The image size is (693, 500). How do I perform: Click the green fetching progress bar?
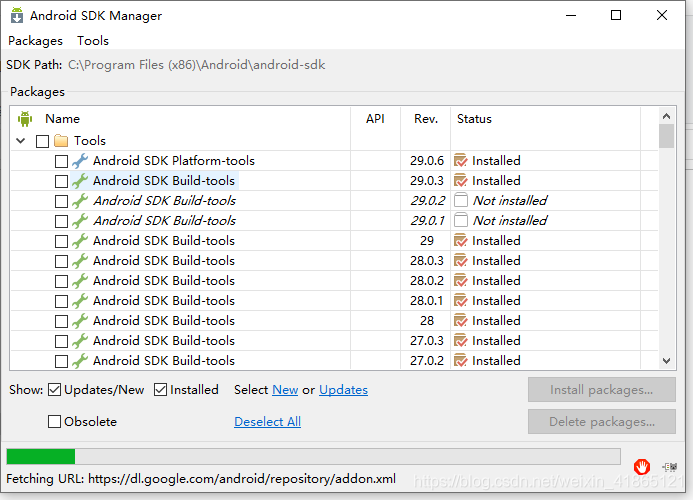click(x=41, y=456)
